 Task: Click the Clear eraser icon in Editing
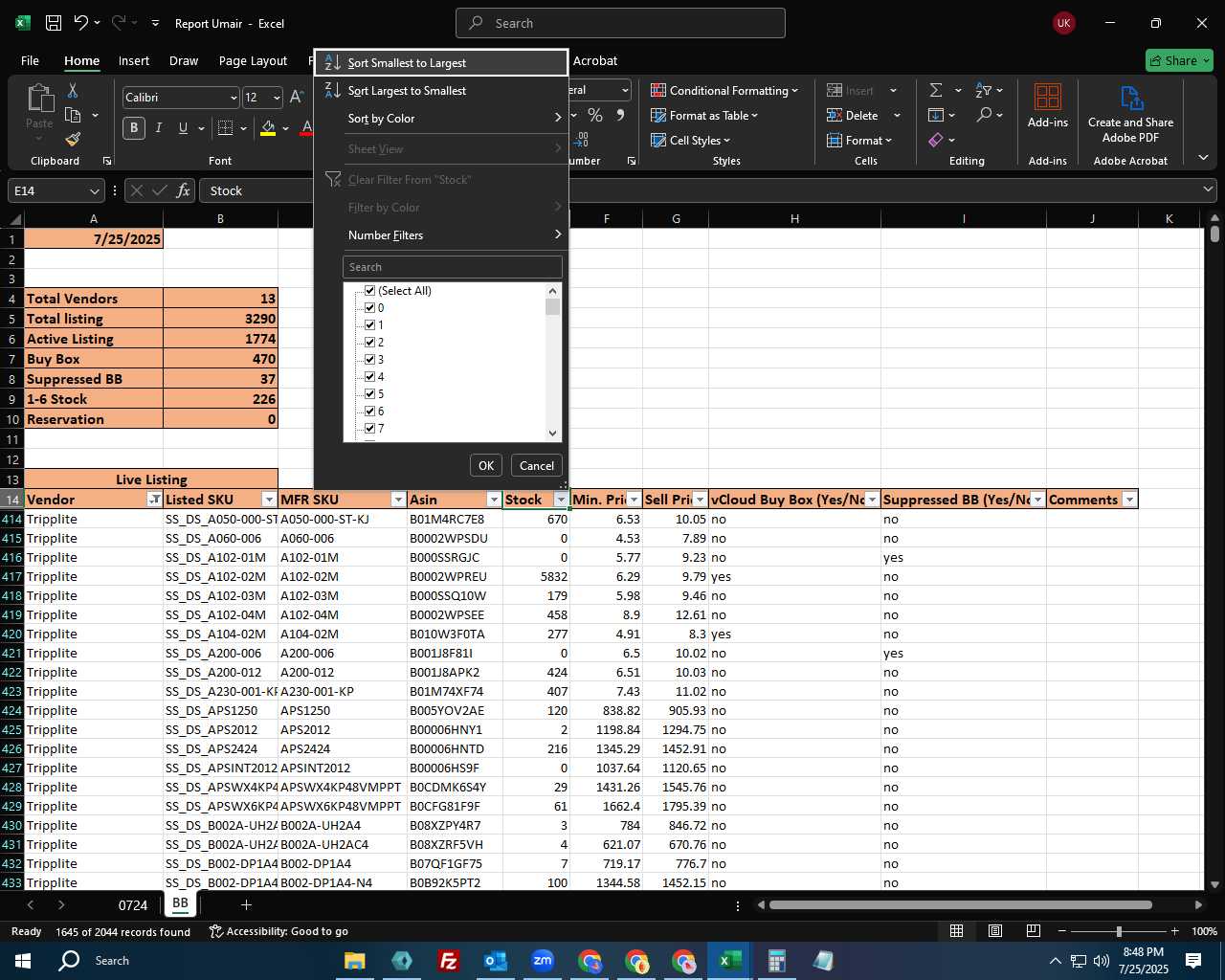936,140
